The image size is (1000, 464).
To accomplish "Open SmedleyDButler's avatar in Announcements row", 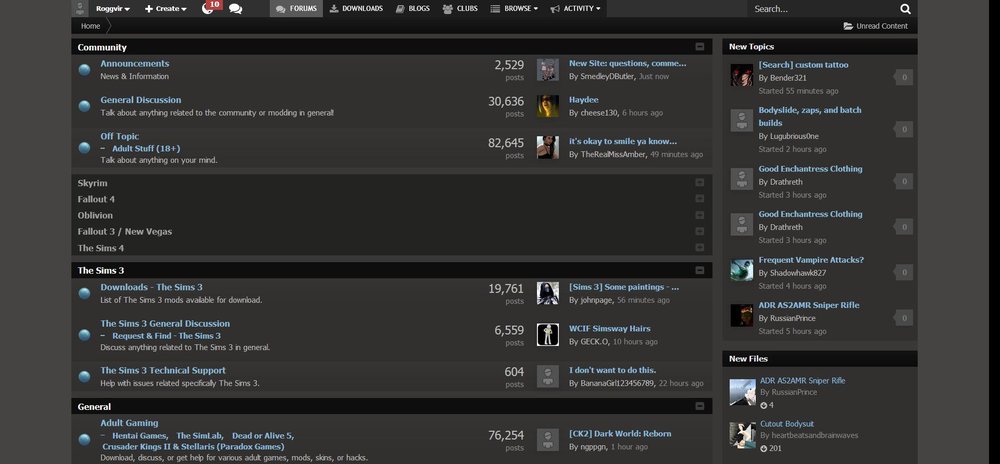I will coord(548,69).
